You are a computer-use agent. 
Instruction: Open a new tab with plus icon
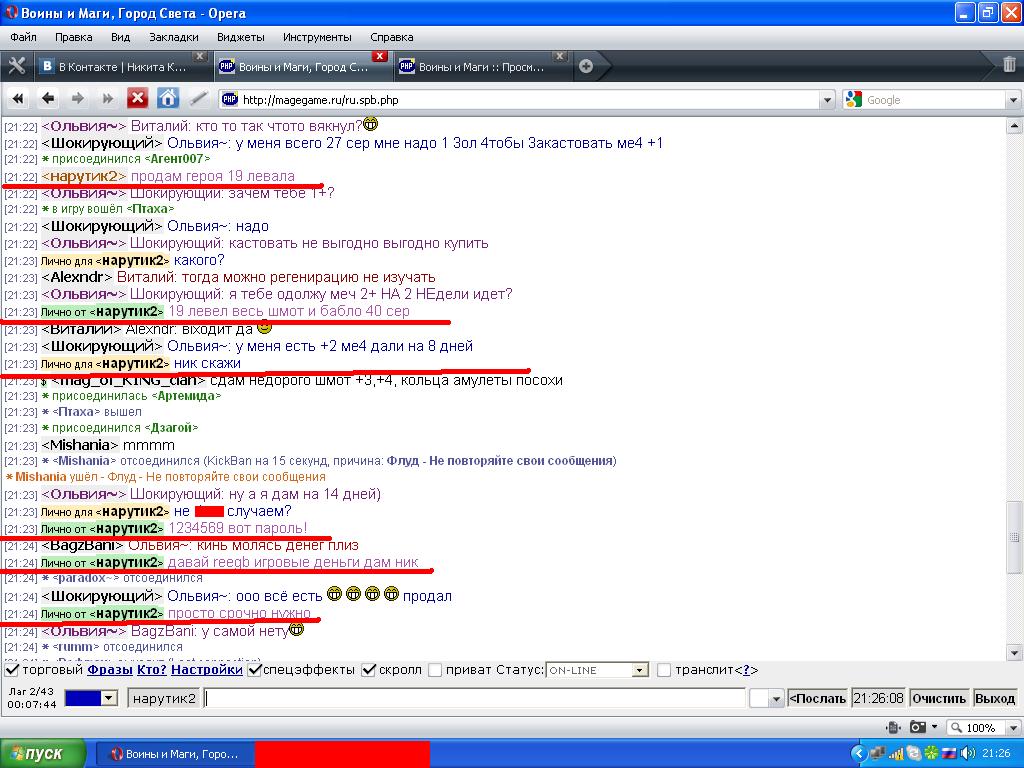tap(586, 67)
